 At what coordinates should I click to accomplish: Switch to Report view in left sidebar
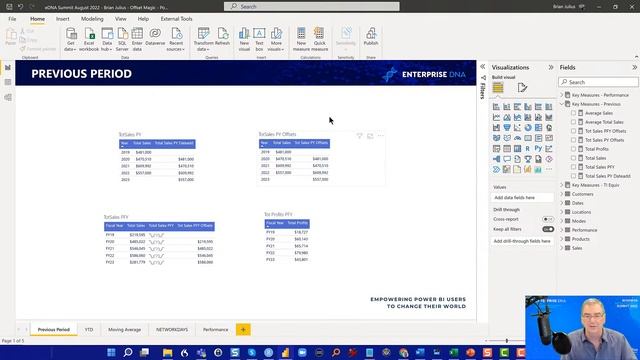pyautogui.click(x=8, y=67)
